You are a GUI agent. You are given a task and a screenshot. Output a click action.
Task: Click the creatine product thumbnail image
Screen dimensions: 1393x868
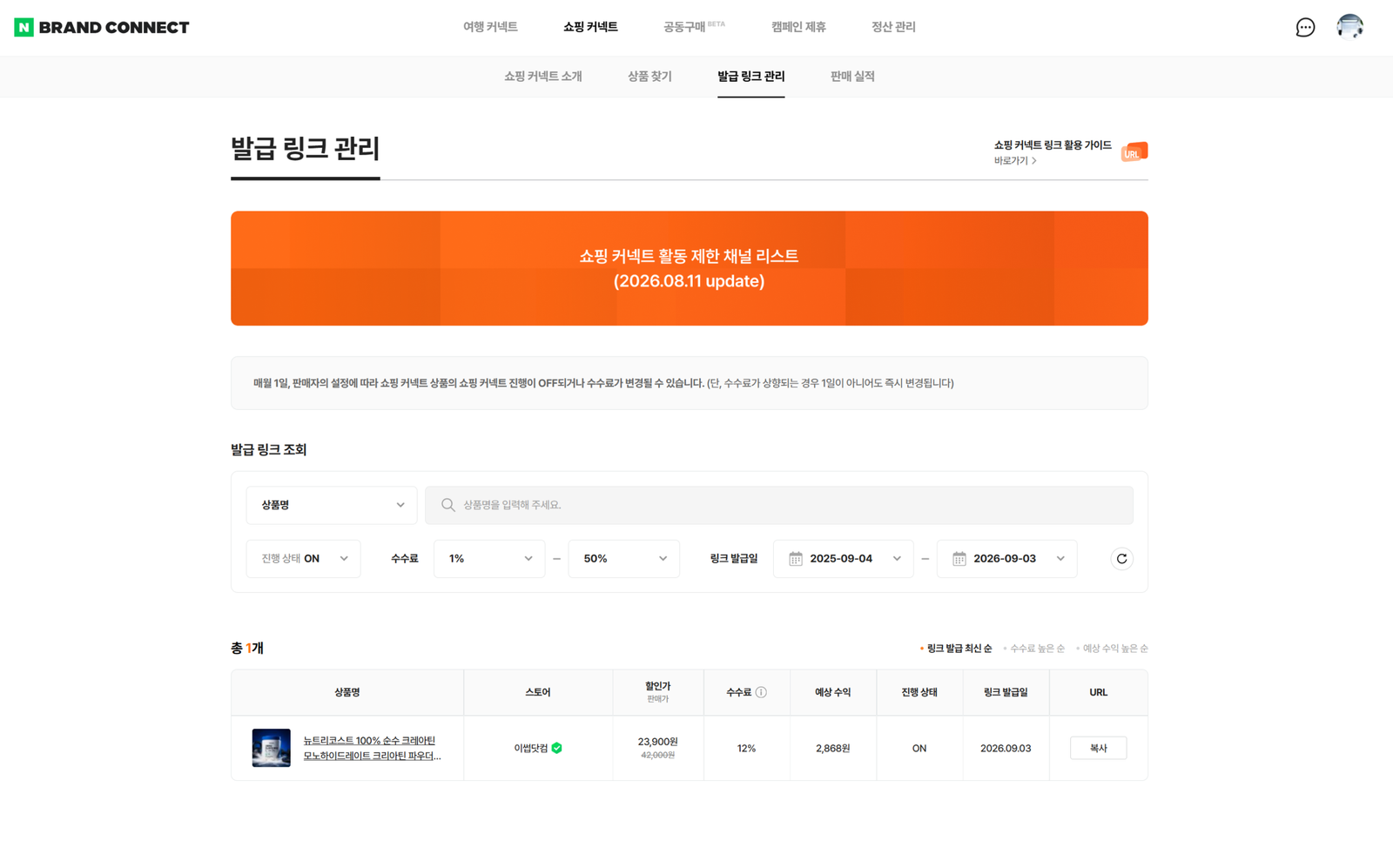pos(271,748)
